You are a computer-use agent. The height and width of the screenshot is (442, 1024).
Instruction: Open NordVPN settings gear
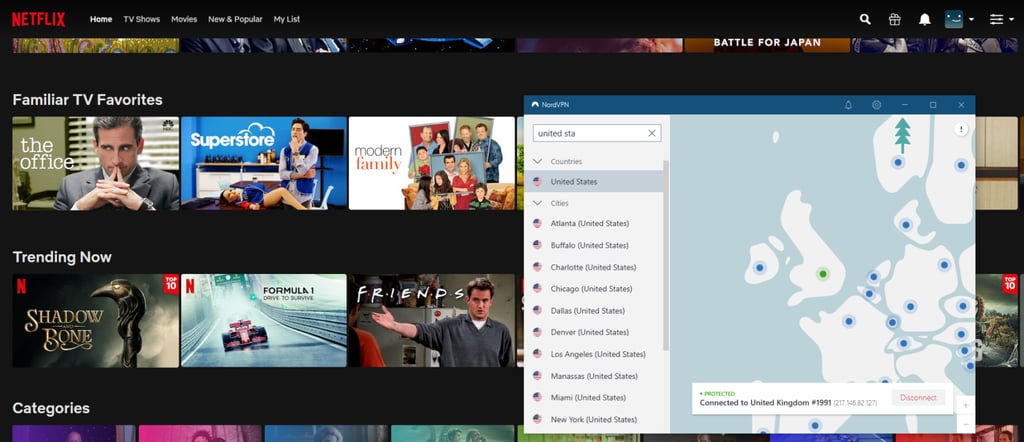876,104
